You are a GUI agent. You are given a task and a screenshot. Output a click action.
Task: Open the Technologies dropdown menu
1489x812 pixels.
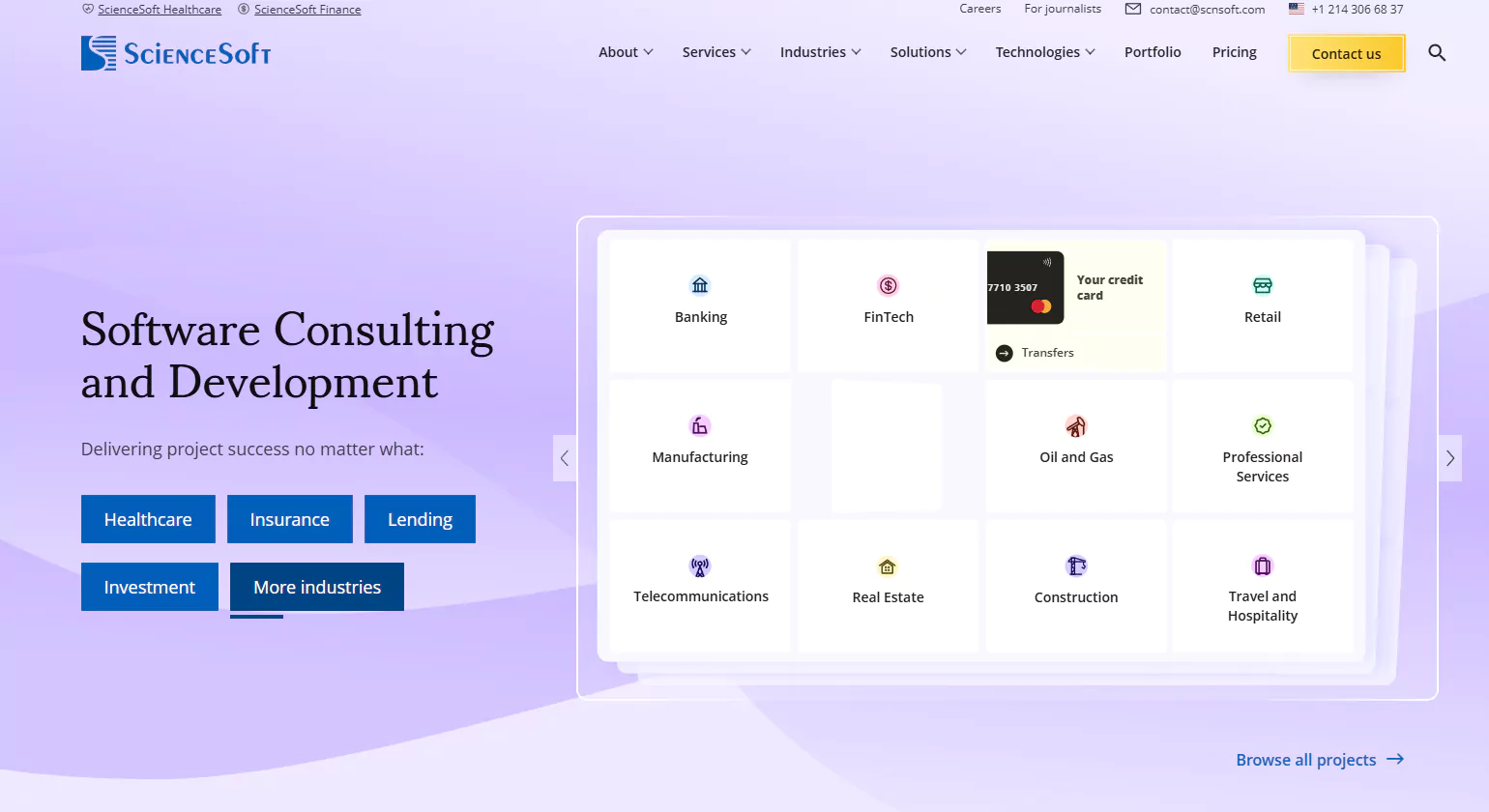(1044, 52)
